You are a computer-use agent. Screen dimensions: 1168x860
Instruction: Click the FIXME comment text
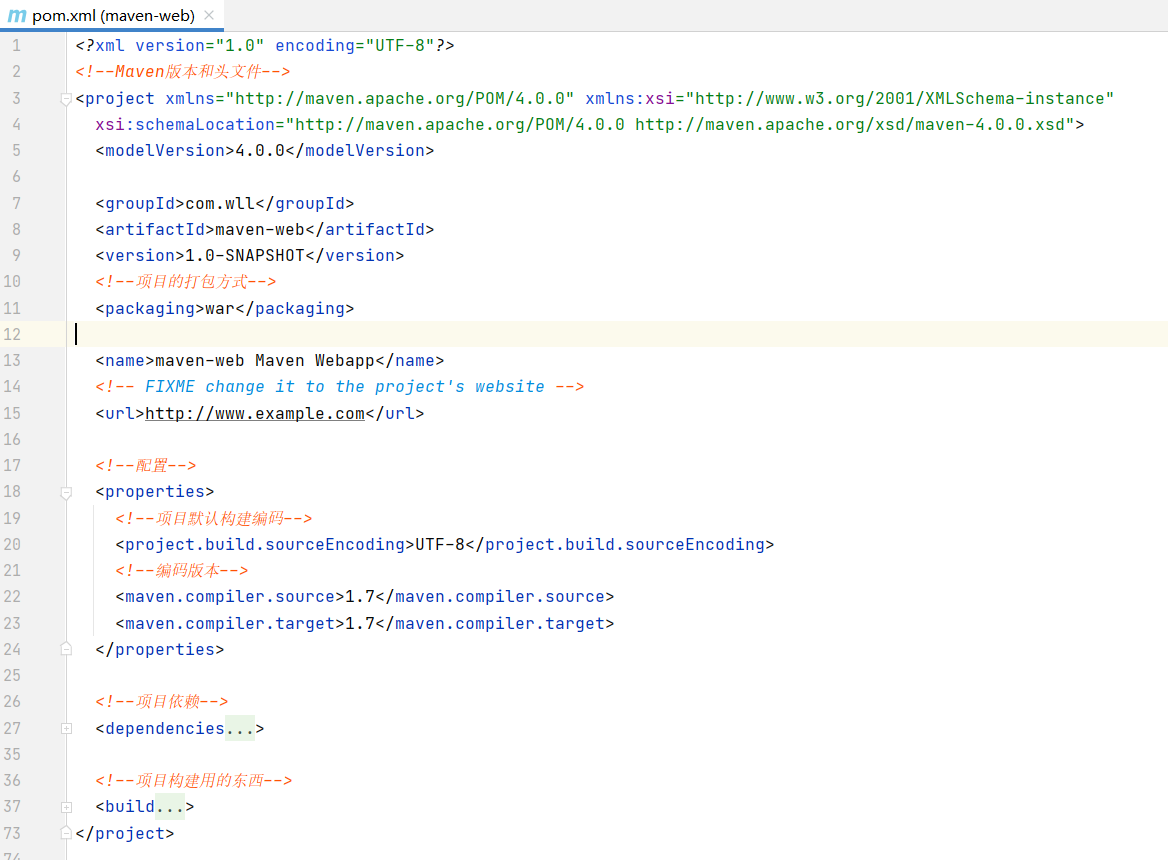(340, 386)
